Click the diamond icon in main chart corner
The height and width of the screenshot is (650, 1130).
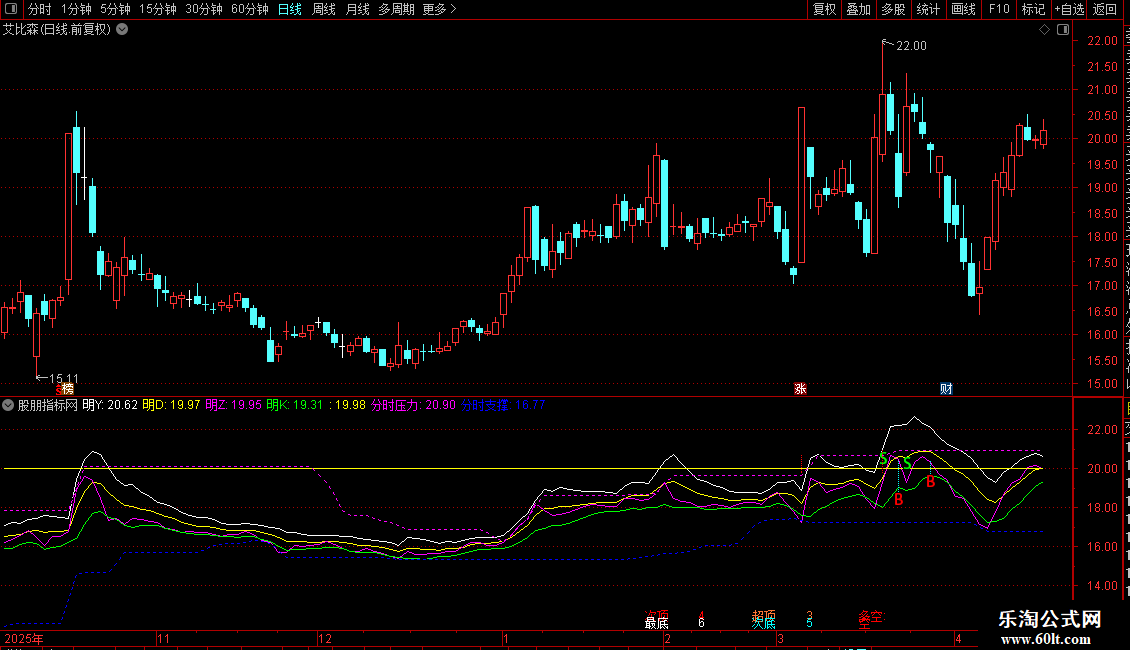(1044, 30)
